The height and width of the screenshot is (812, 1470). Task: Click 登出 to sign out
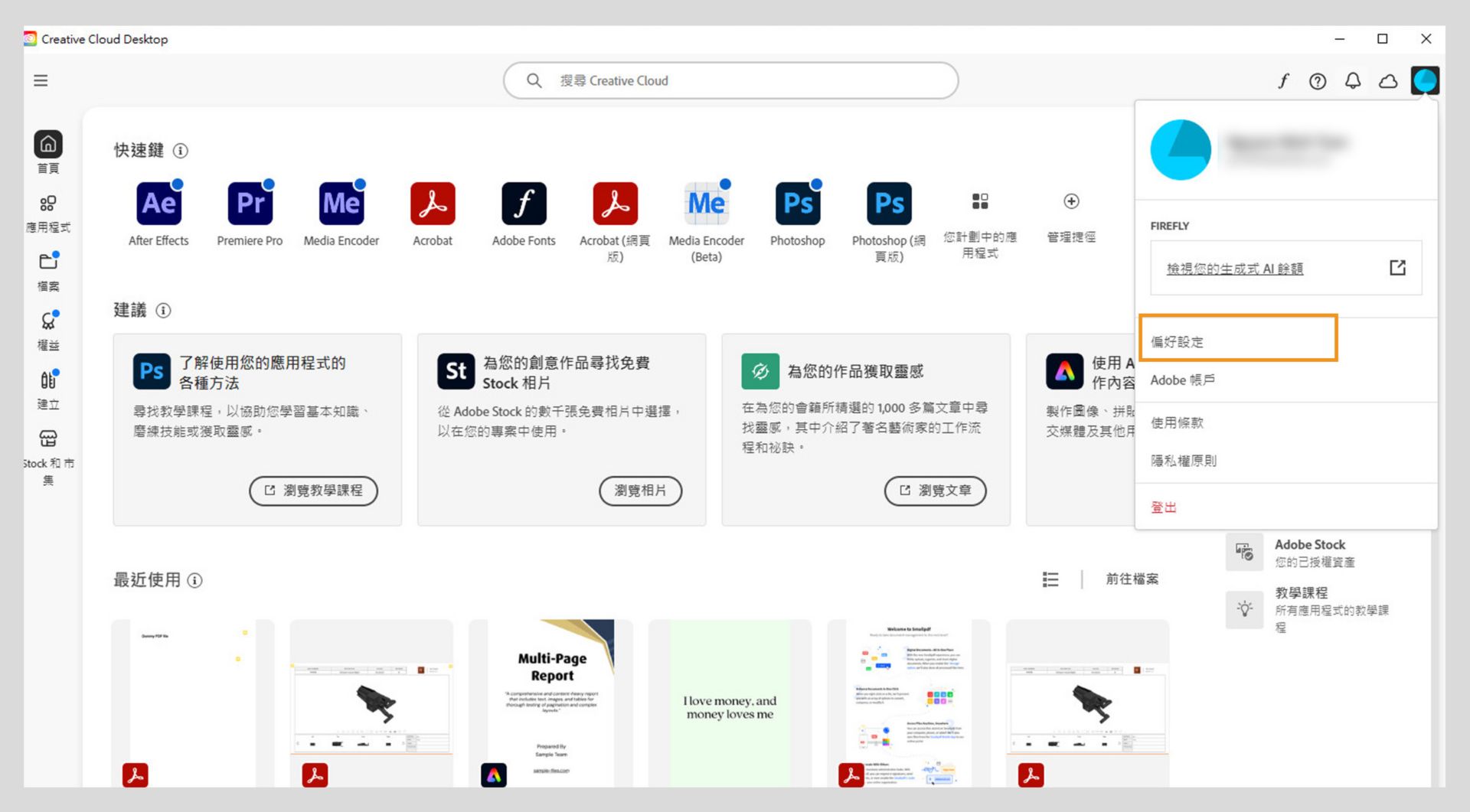[1164, 507]
